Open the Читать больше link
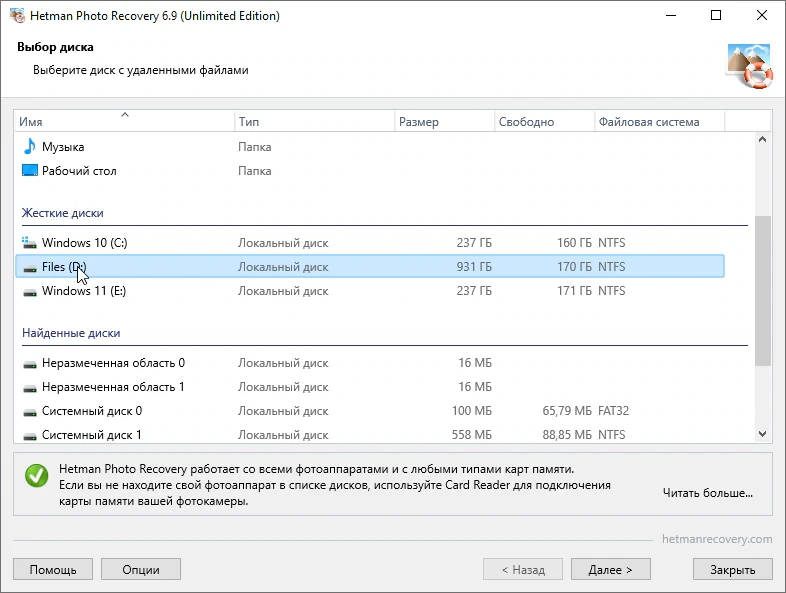 tap(707, 493)
